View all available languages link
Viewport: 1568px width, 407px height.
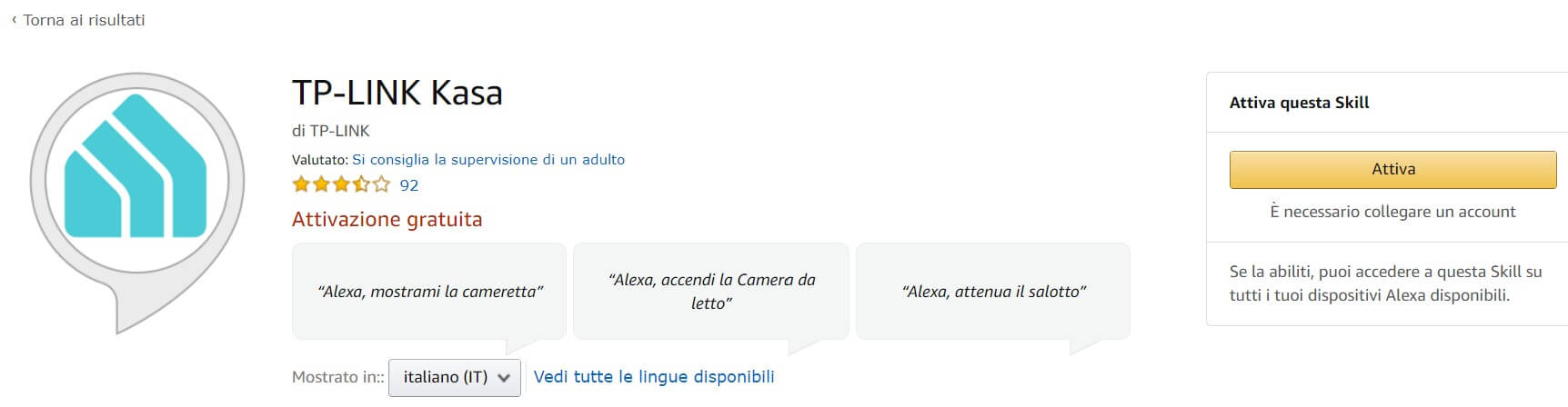[x=654, y=376]
